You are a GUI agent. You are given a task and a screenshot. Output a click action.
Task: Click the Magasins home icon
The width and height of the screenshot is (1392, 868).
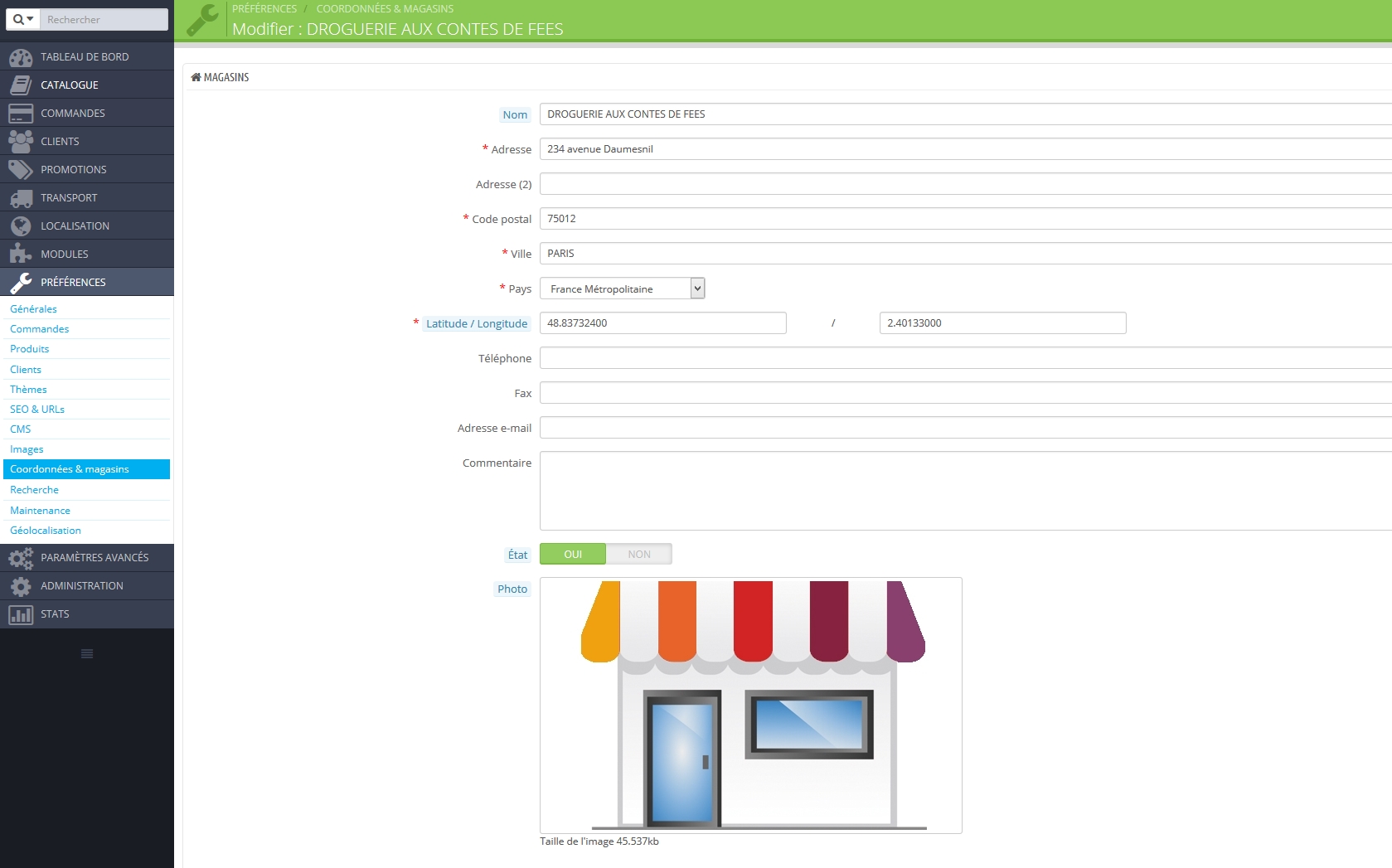pyautogui.click(x=196, y=77)
